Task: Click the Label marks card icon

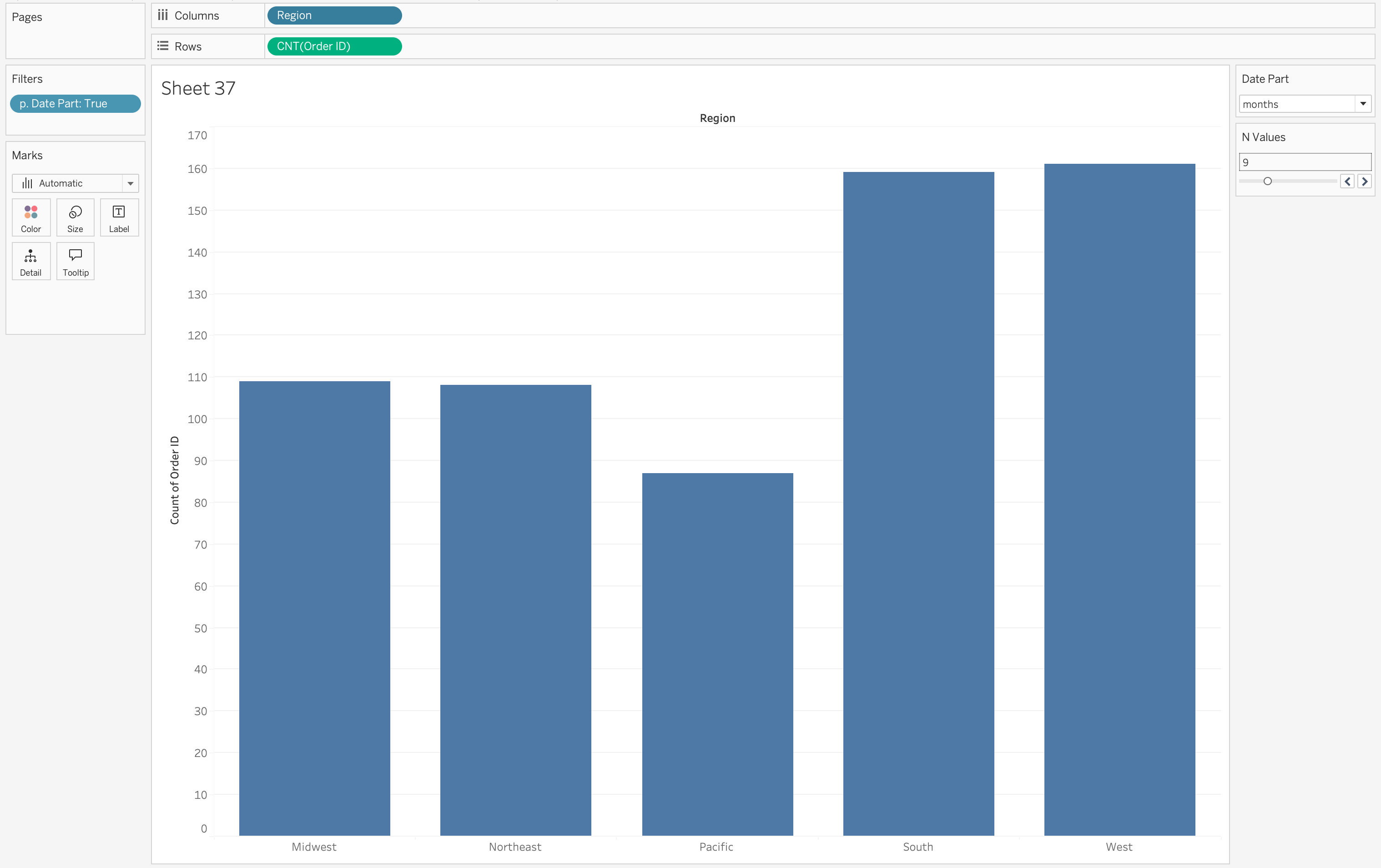Action: coord(119,212)
